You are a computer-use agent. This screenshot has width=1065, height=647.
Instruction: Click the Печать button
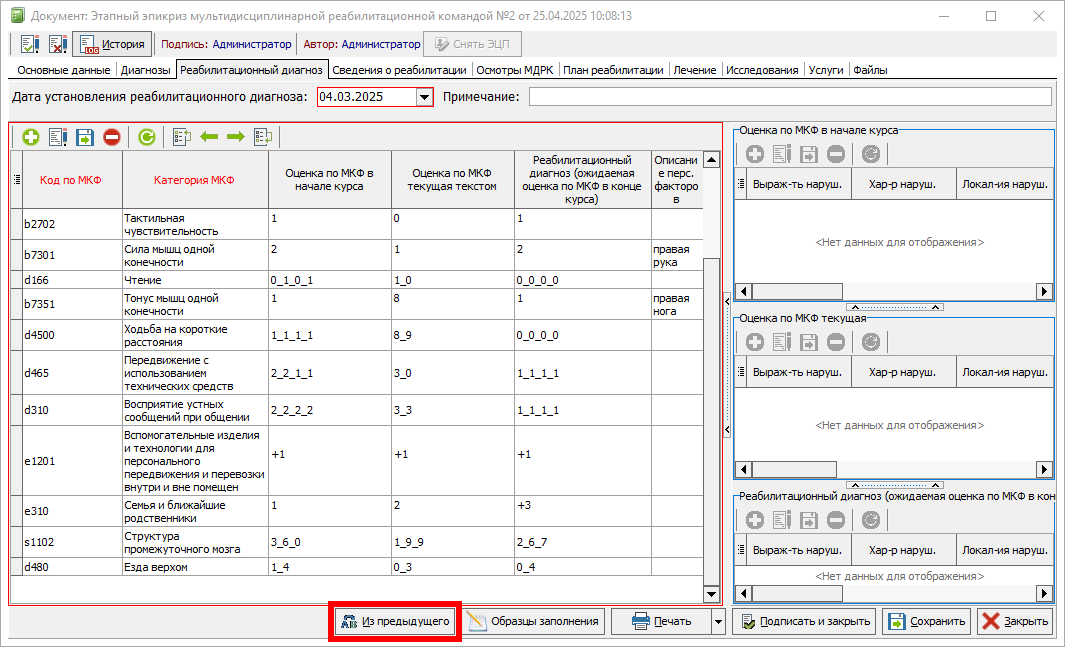[x=661, y=621]
